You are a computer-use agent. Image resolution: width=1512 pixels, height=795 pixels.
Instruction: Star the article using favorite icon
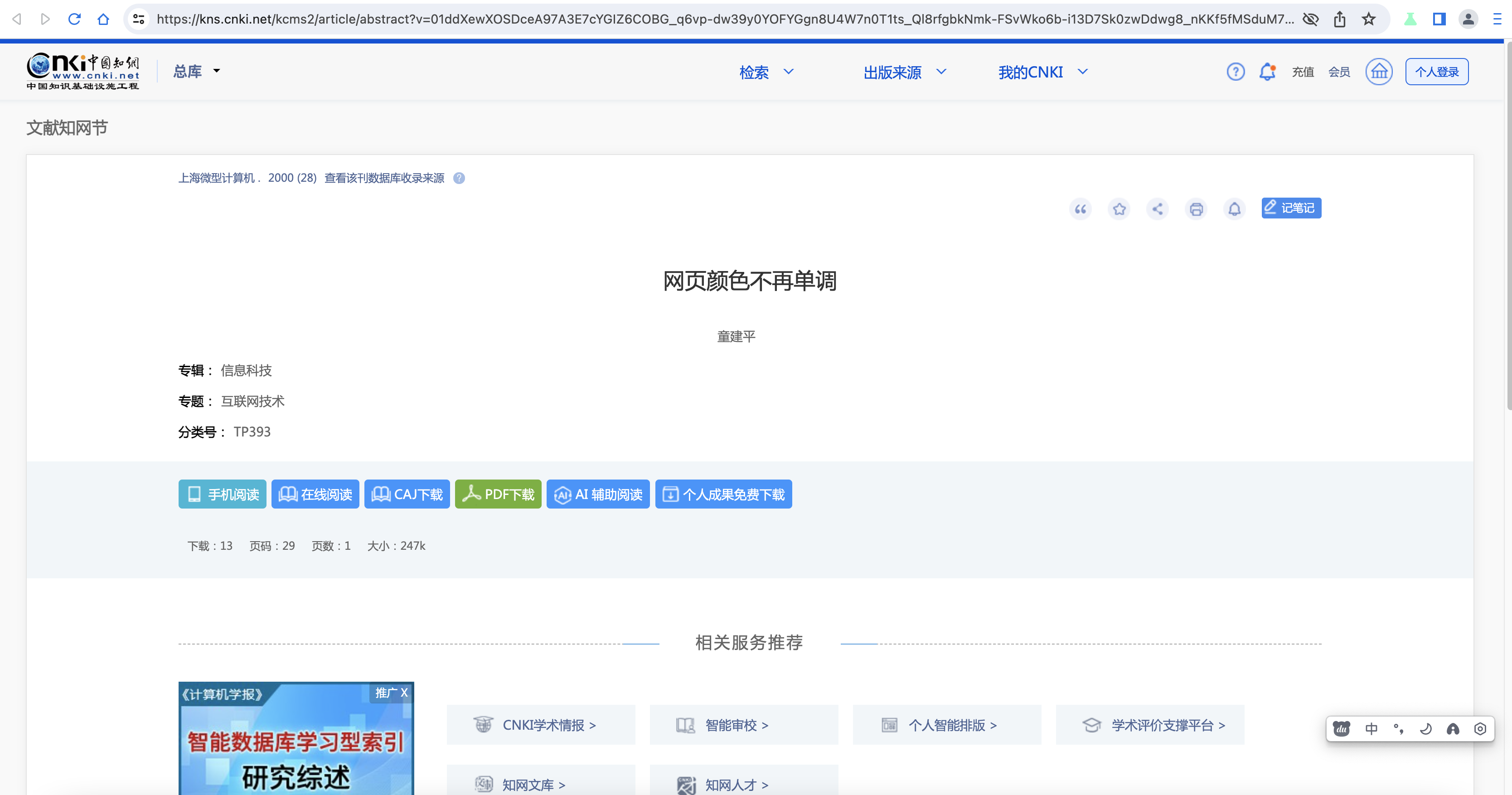pos(1119,208)
